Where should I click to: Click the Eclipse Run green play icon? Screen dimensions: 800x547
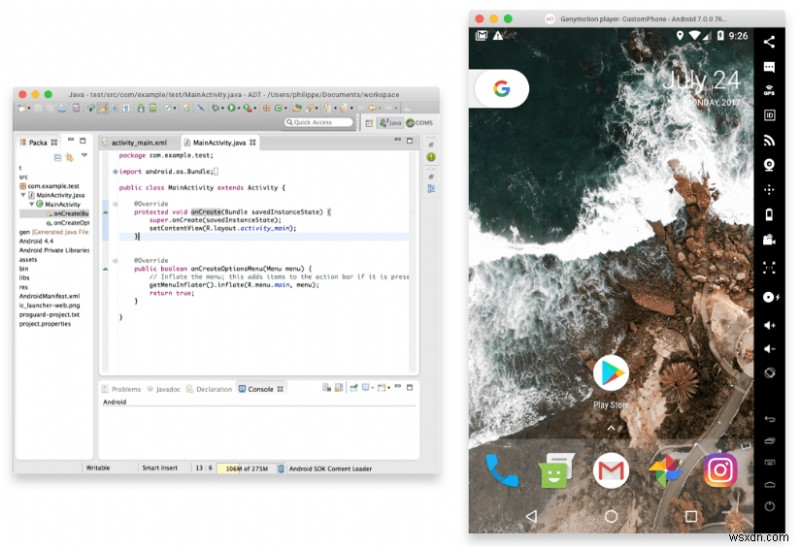click(x=231, y=108)
